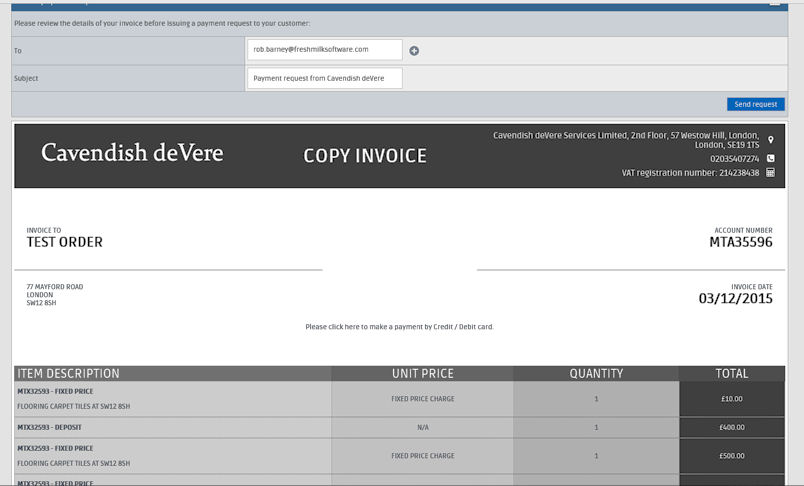Click the plus icon to add recipient
The image size is (804, 486).
pos(414,51)
